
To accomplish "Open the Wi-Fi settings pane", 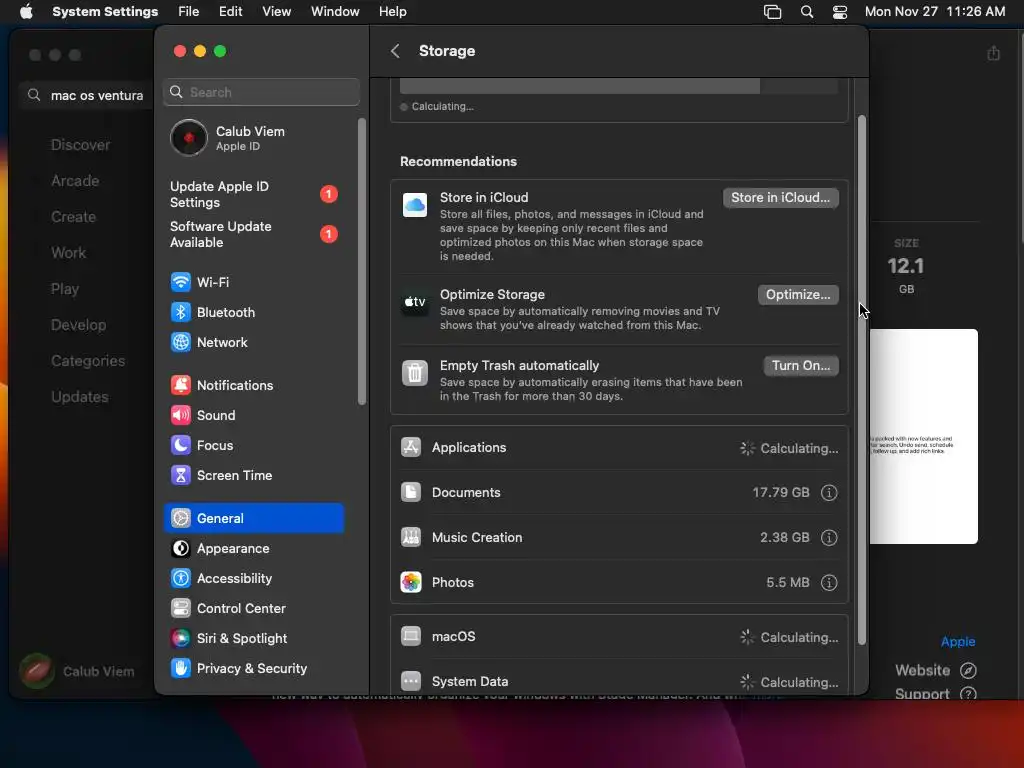I will (x=253, y=282).
